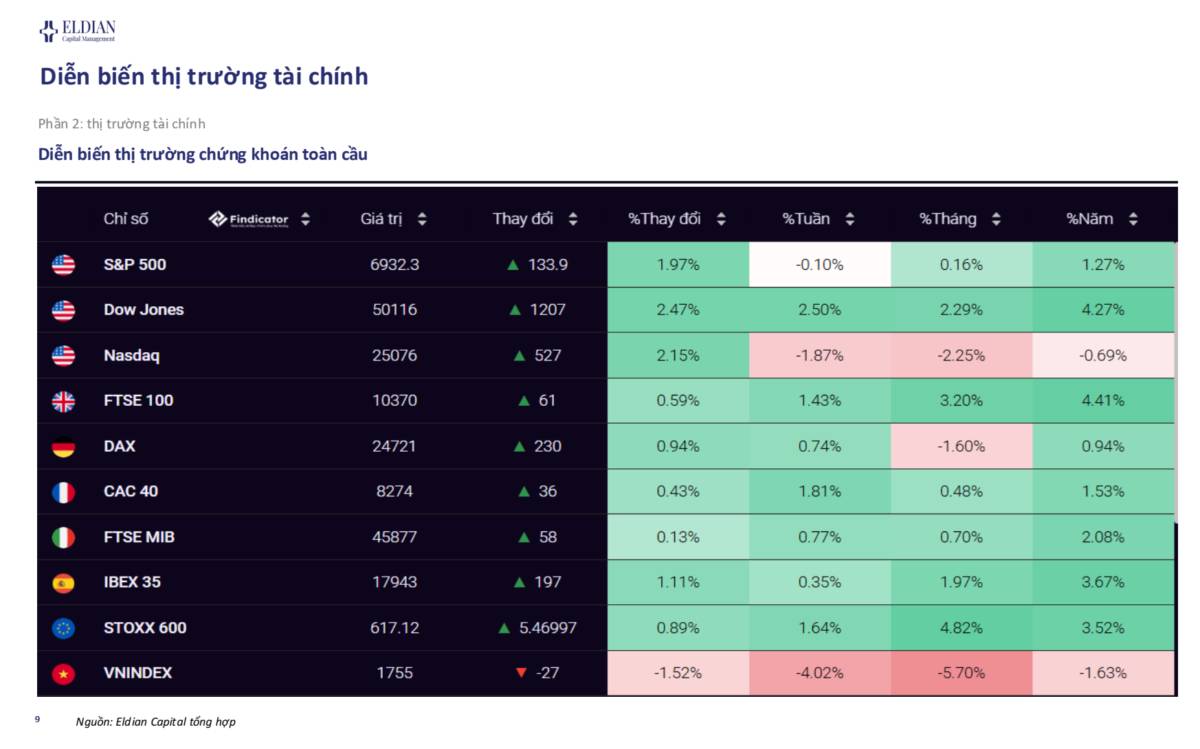
Task: Select the FTSE 100 index name
Action: (x=138, y=401)
